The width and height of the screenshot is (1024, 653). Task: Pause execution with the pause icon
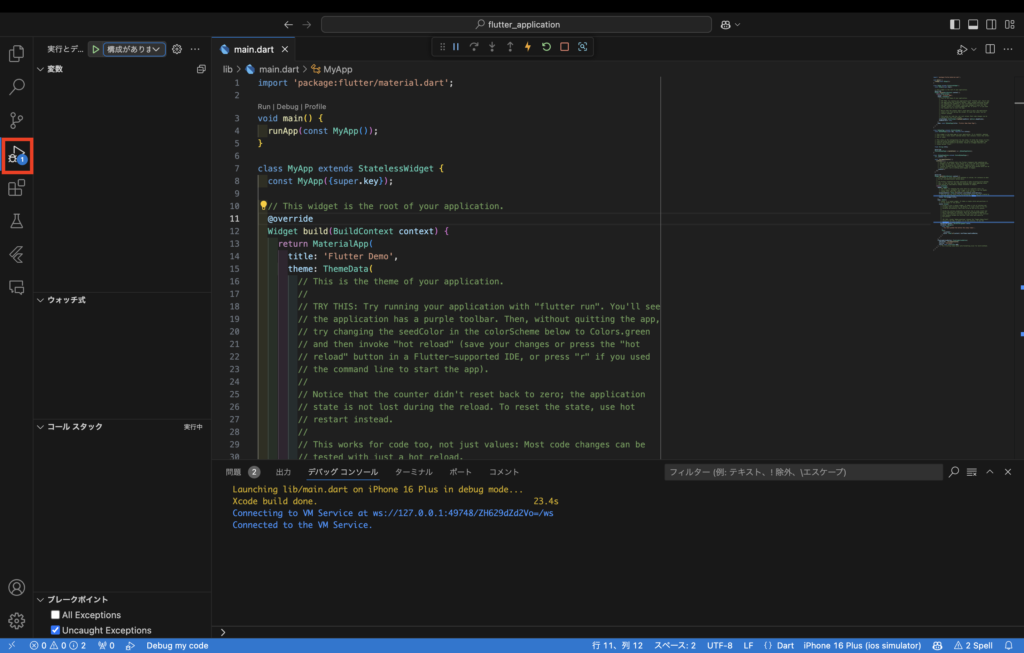point(456,46)
